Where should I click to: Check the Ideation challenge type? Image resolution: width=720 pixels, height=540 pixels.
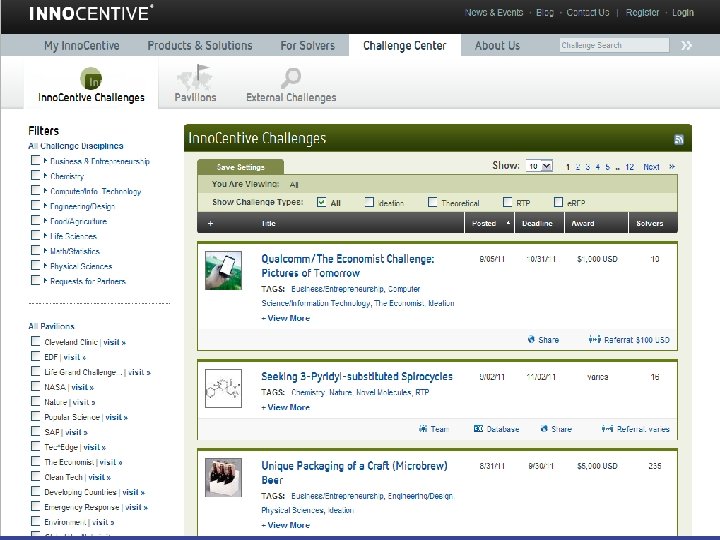pos(369,202)
